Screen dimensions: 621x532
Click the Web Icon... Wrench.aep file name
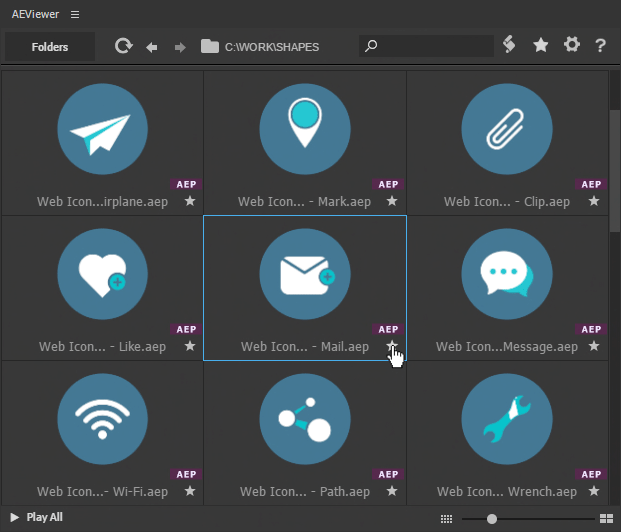click(x=507, y=492)
